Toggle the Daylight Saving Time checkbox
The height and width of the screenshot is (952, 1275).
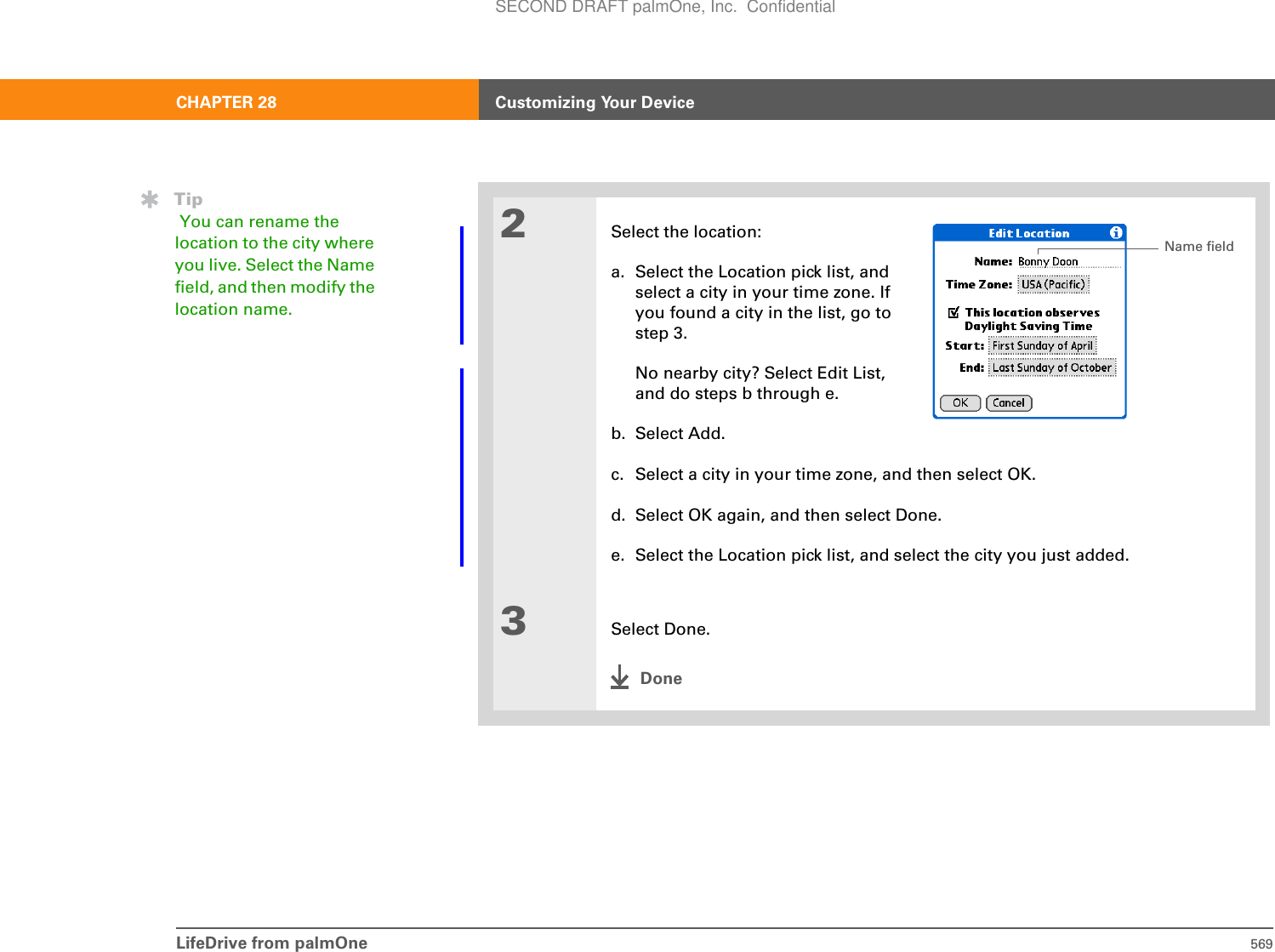click(x=954, y=313)
